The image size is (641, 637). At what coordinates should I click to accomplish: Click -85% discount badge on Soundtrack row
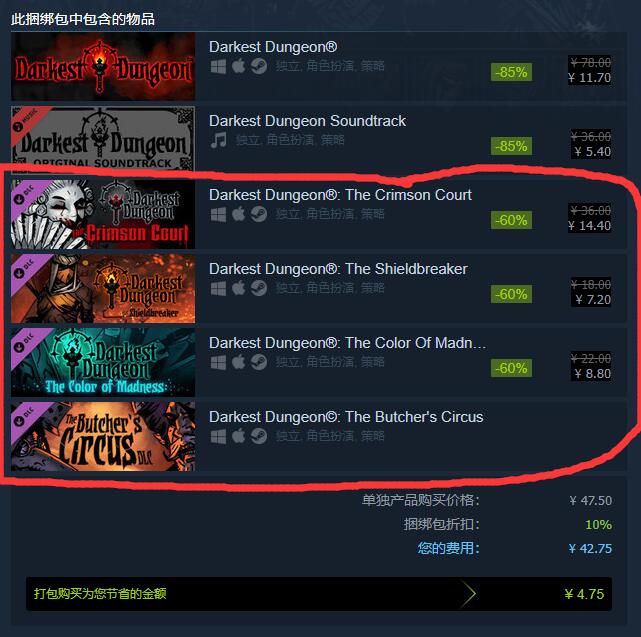point(511,146)
